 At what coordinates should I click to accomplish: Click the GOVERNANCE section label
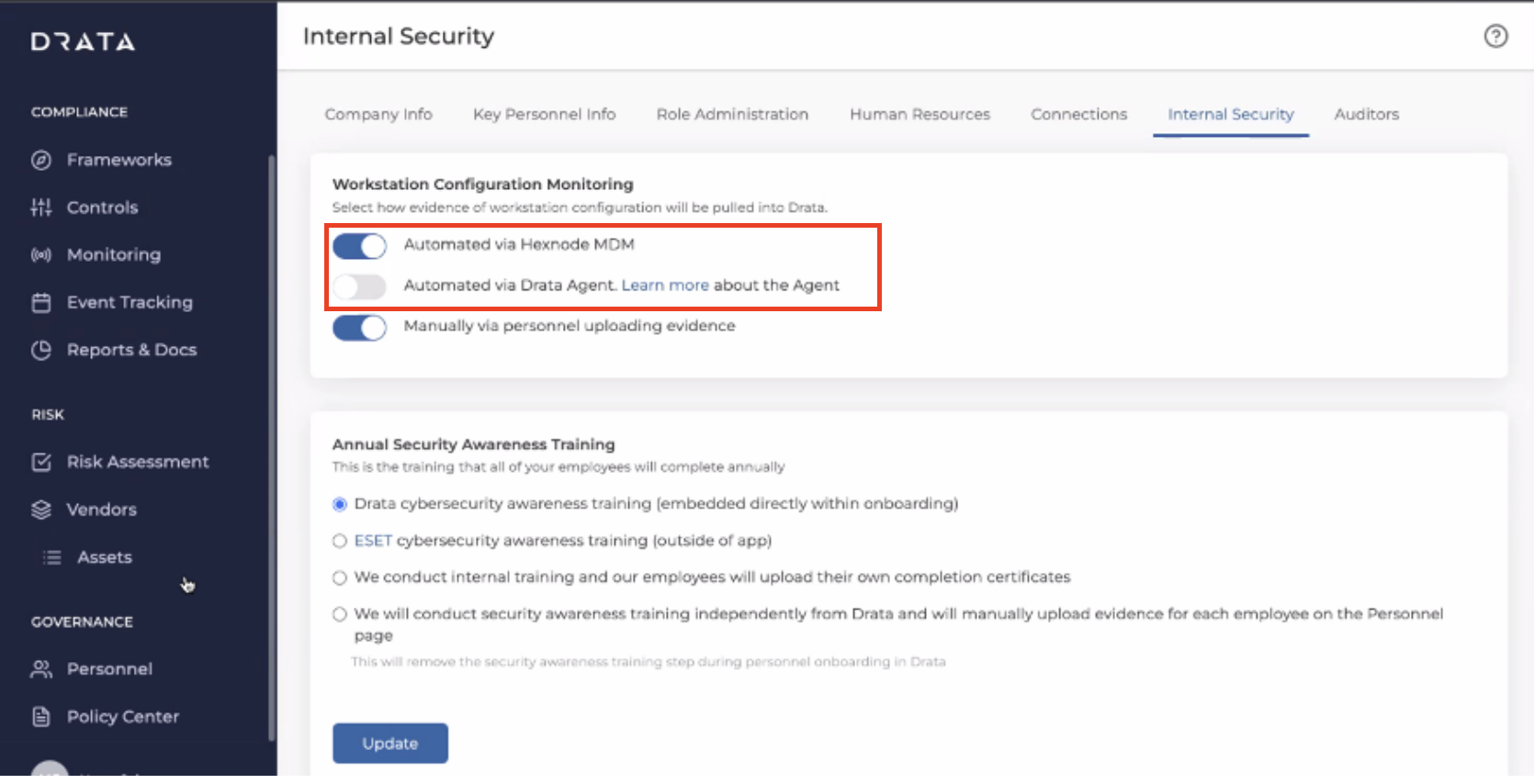coord(82,622)
